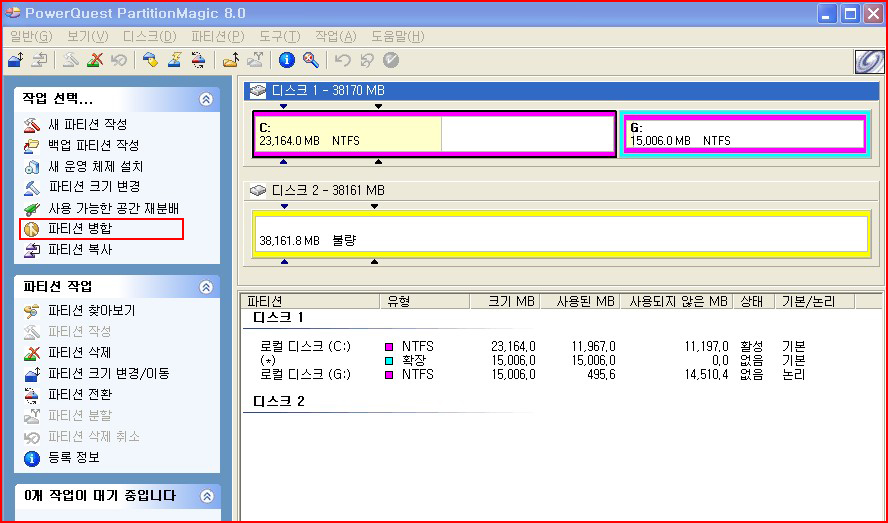Click the Discard all changes toolbar icon
888x523 pixels.
pos(366,59)
